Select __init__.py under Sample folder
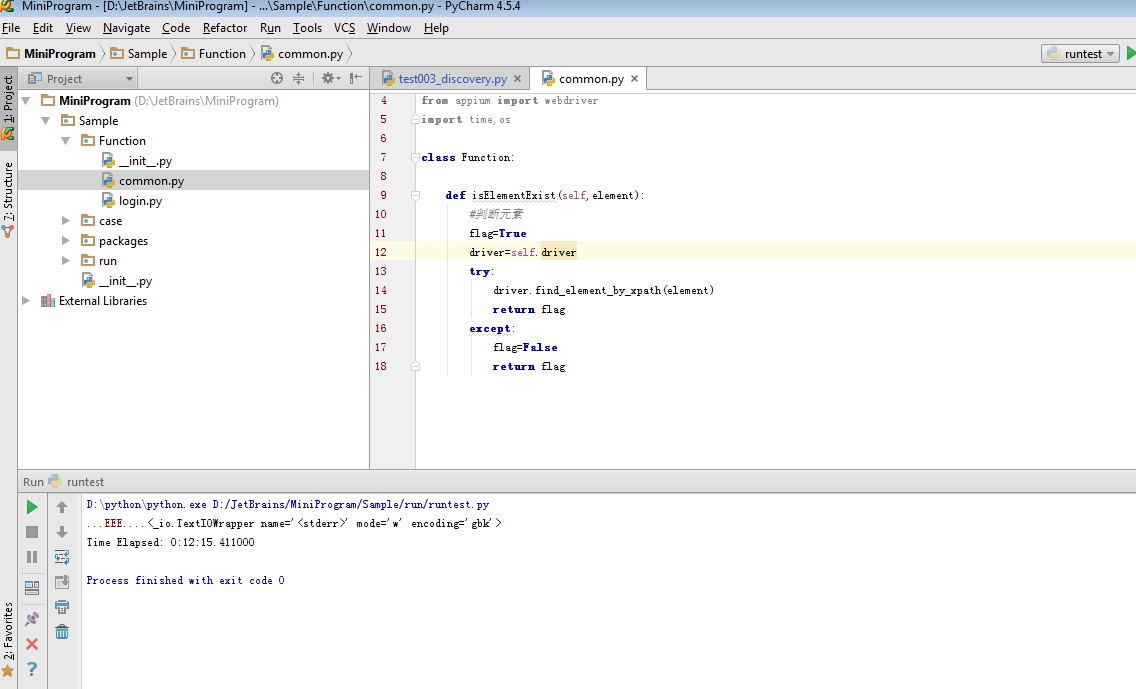 pos(125,280)
